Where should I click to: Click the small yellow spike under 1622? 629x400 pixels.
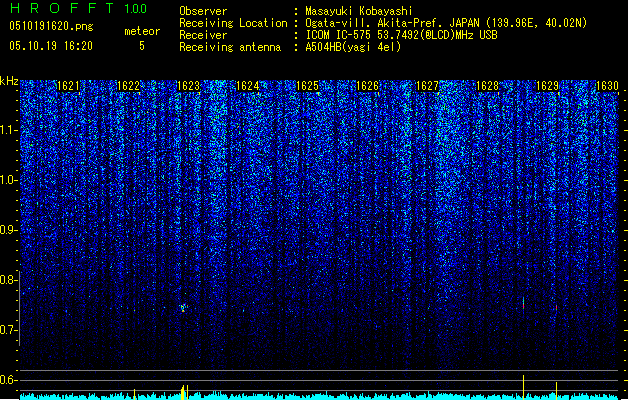click(134, 394)
